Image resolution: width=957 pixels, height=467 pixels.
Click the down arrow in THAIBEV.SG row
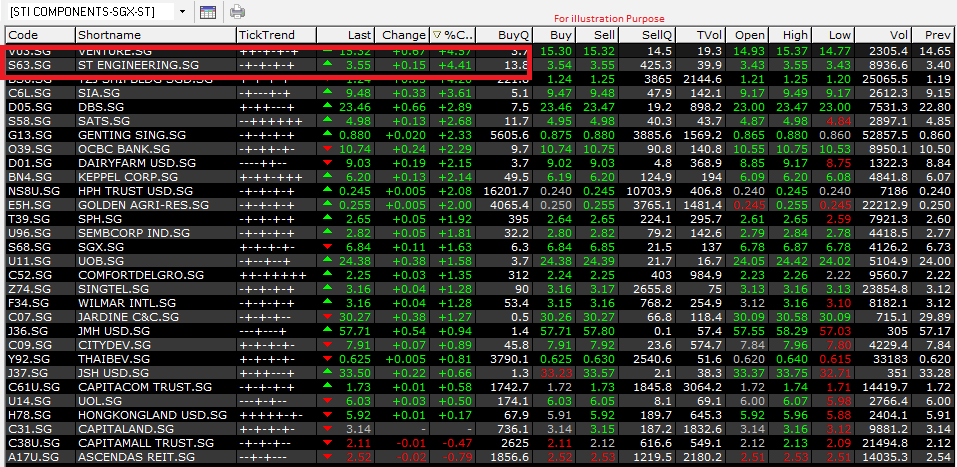click(x=327, y=359)
